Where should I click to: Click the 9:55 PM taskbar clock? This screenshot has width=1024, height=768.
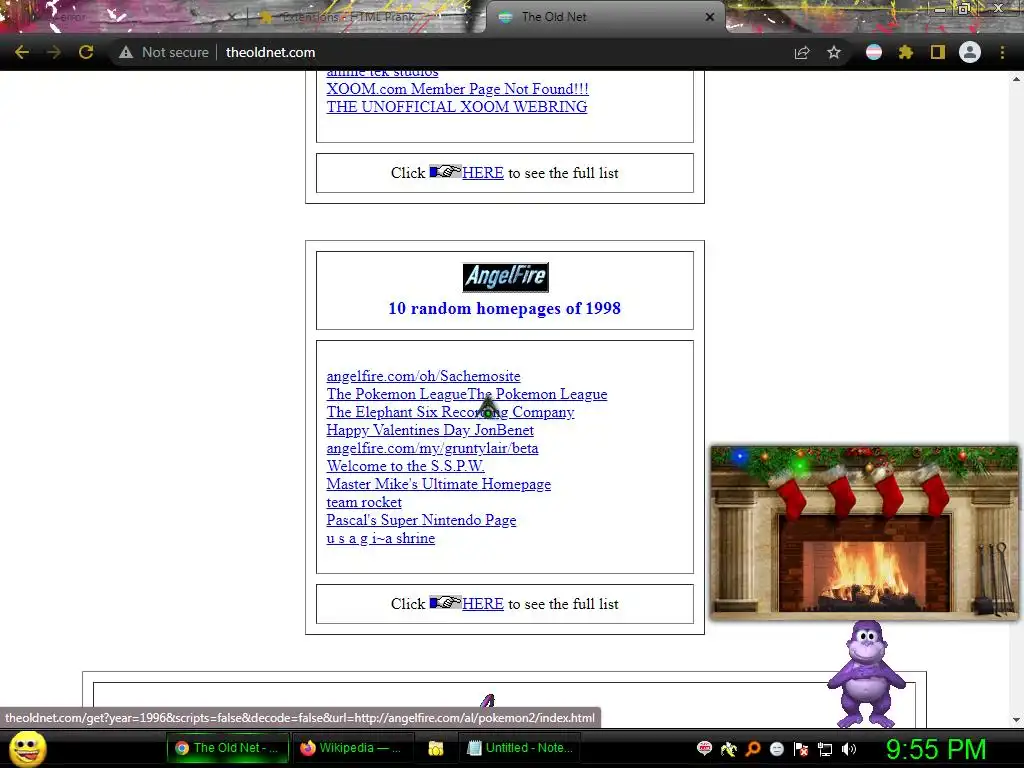[x=936, y=749]
